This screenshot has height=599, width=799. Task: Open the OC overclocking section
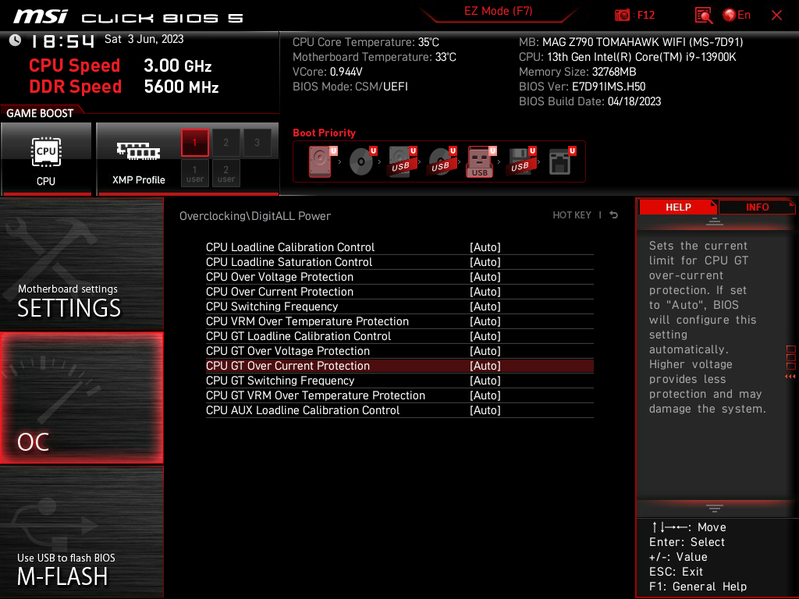pos(82,398)
